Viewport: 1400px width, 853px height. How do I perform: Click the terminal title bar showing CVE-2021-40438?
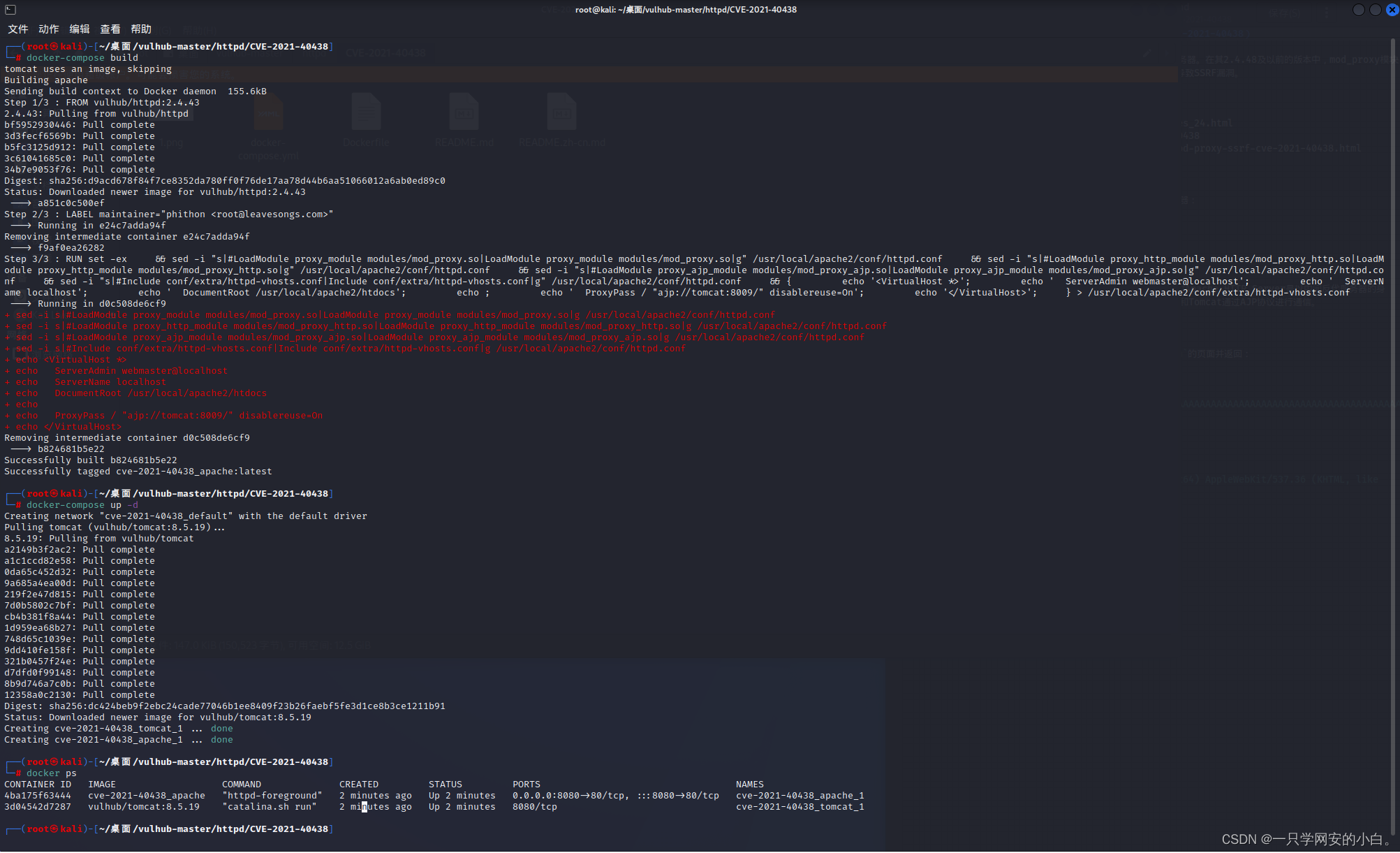[685, 9]
